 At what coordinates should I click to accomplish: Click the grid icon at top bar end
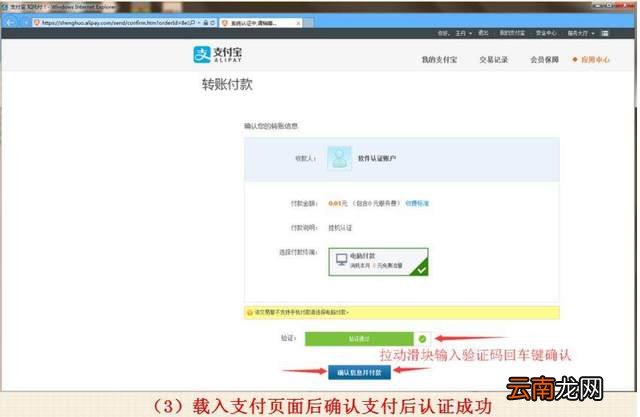pyautogui.click(x=605, y=33)
